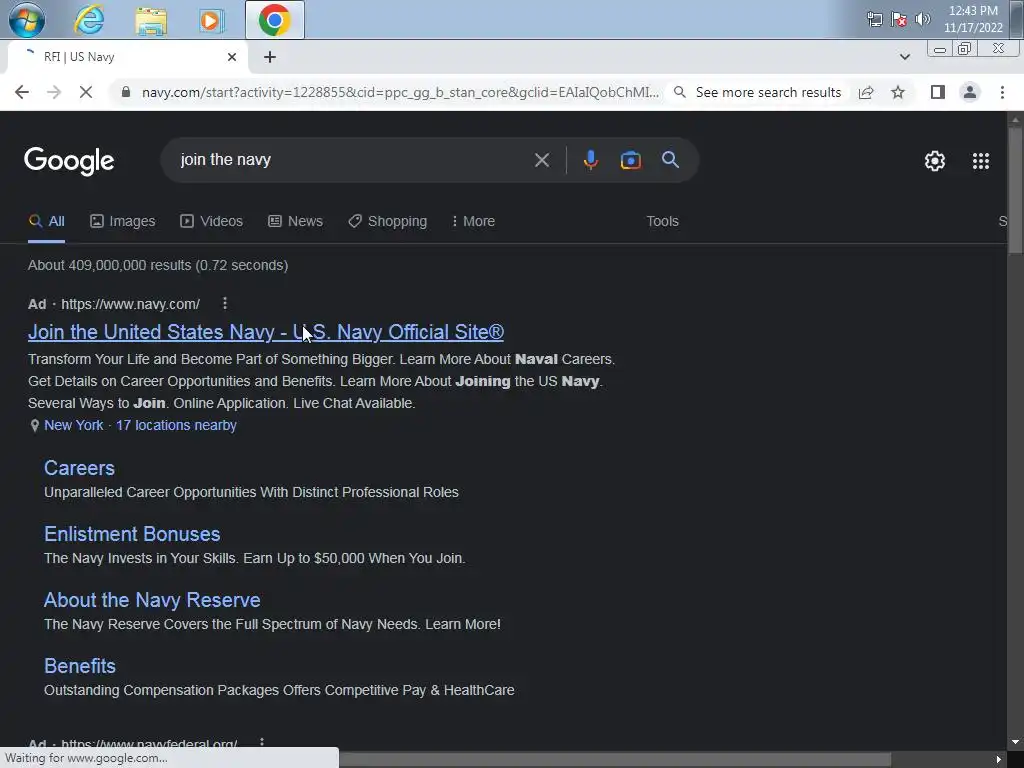
Task: Open Google quick settings gear
Action: click(935, 161)
